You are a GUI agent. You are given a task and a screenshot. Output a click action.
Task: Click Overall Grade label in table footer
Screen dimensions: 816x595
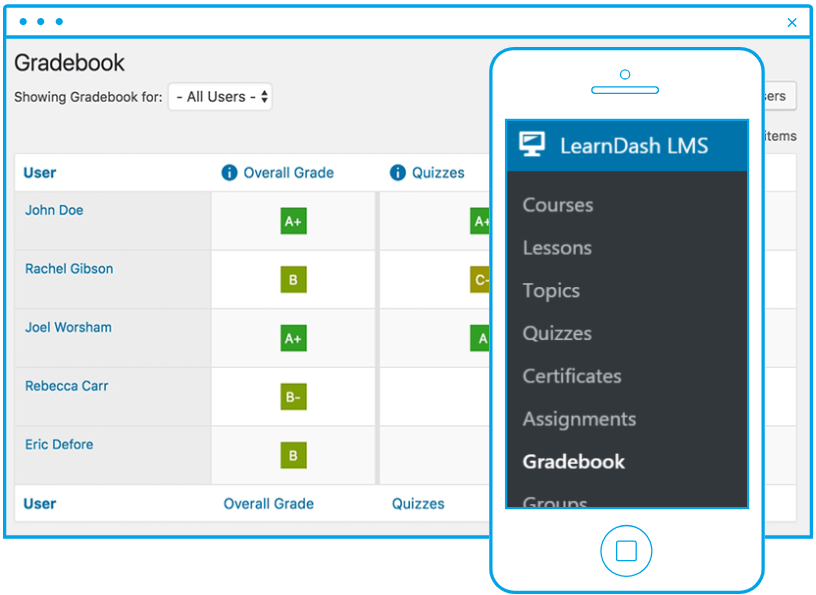click(269, 503)
